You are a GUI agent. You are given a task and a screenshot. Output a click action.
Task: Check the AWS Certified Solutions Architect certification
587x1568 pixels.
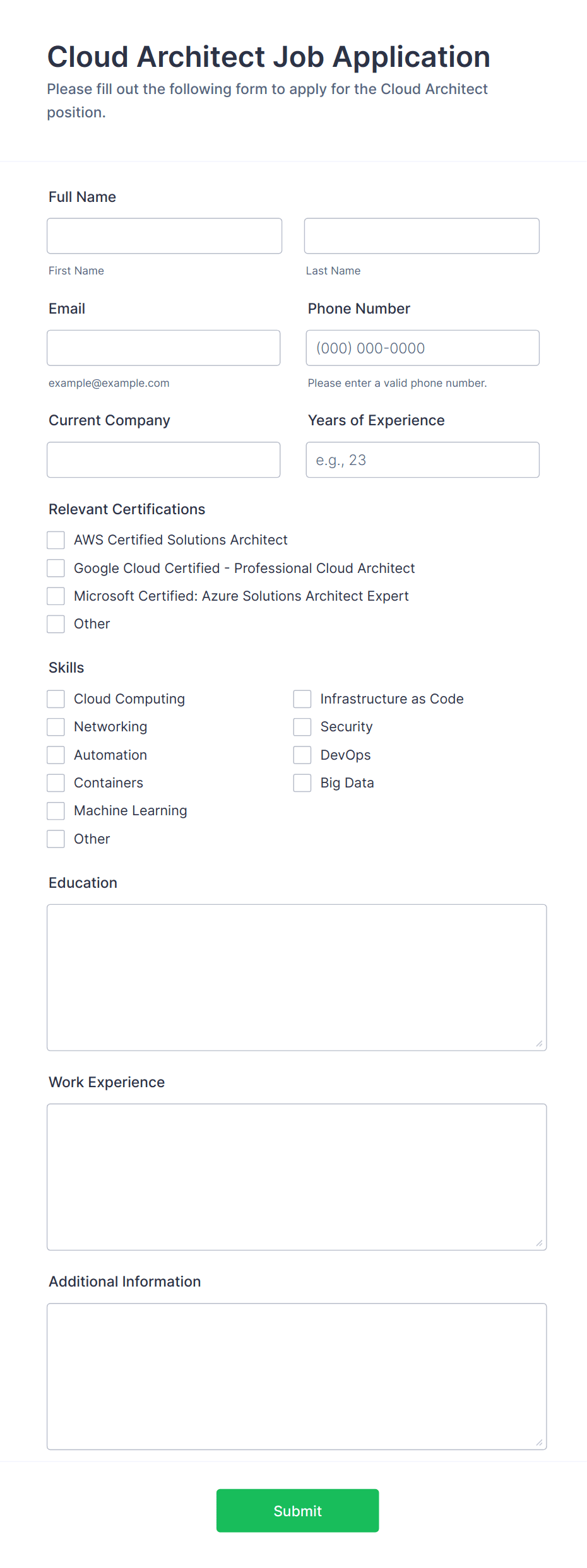(56, 540)
